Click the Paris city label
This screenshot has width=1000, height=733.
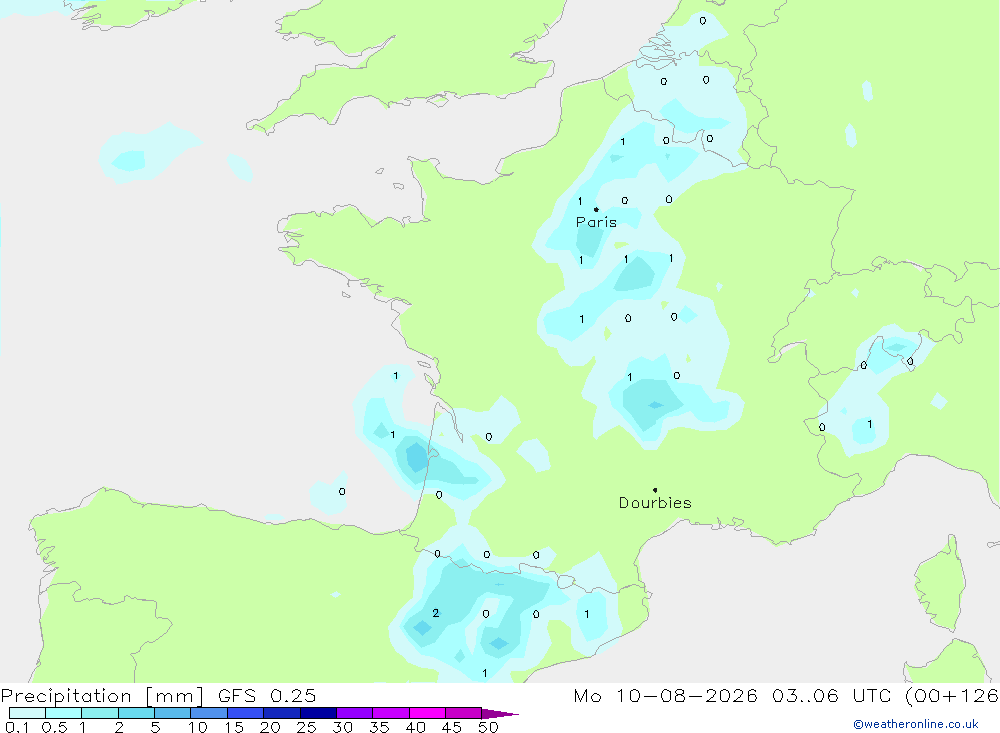pos(596,222)
